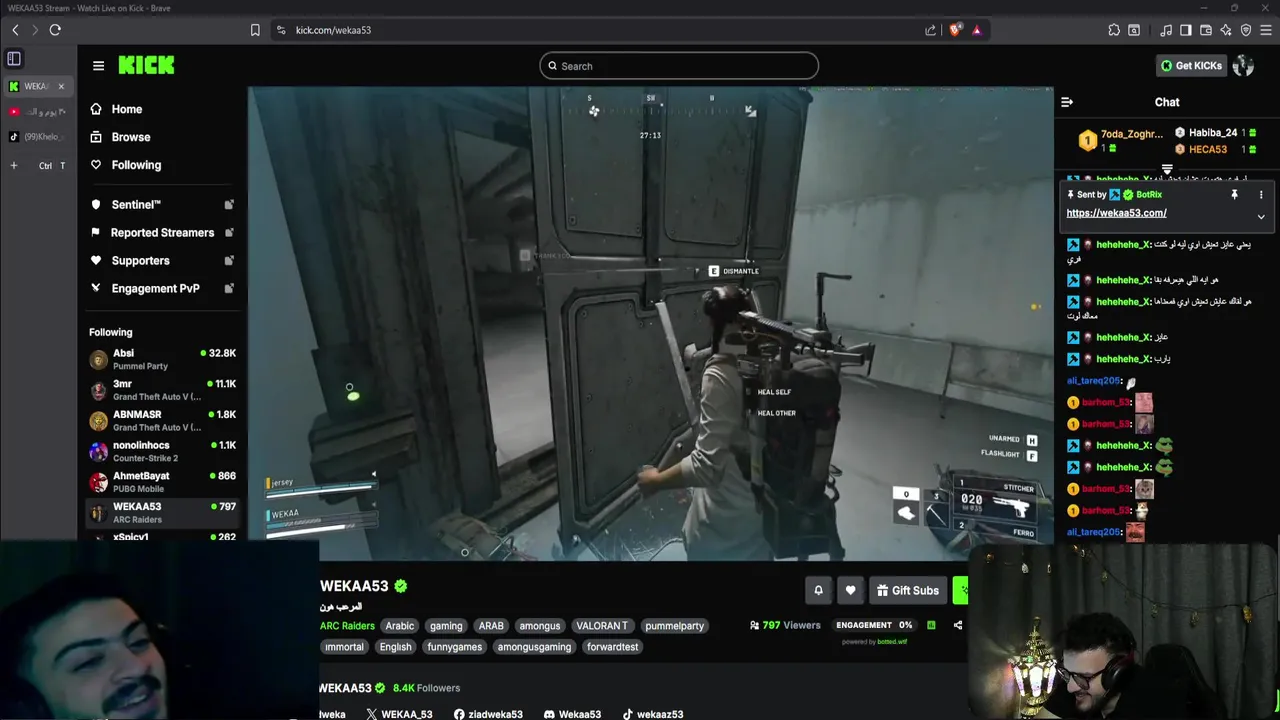Expand the pinned message chevron
The height and width of the screenshot is (720, 1280).
pos(1261,217)
